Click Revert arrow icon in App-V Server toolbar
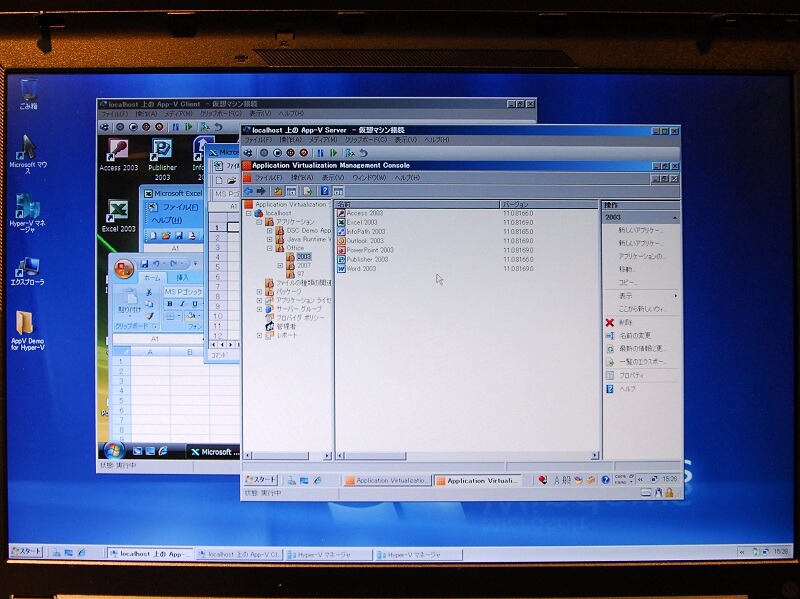The image size is (800, 599). (x=363, y=153)
